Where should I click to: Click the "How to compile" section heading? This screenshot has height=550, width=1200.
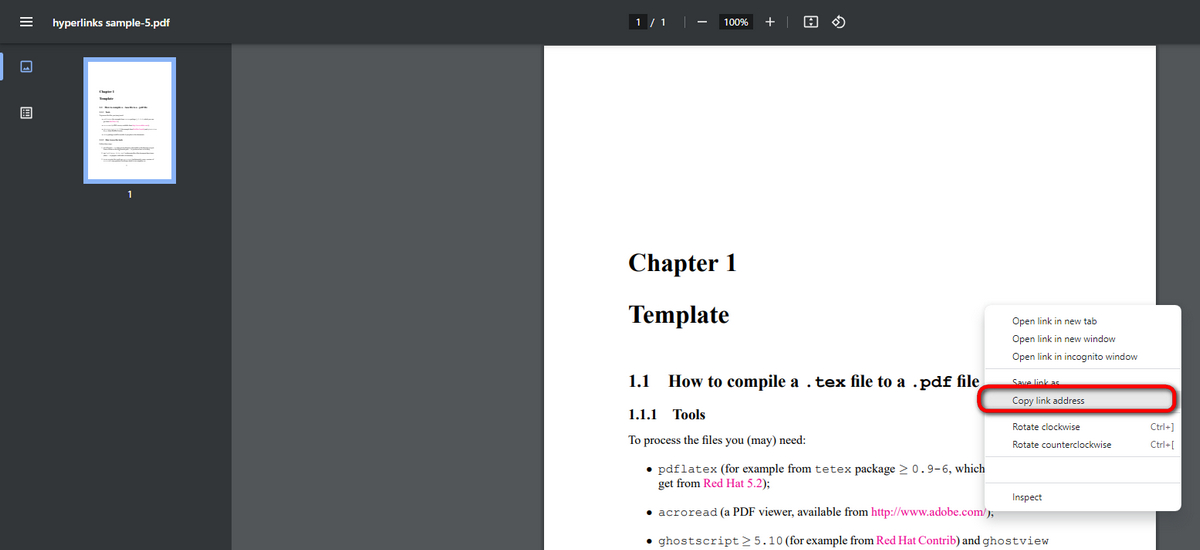point(804,381)
